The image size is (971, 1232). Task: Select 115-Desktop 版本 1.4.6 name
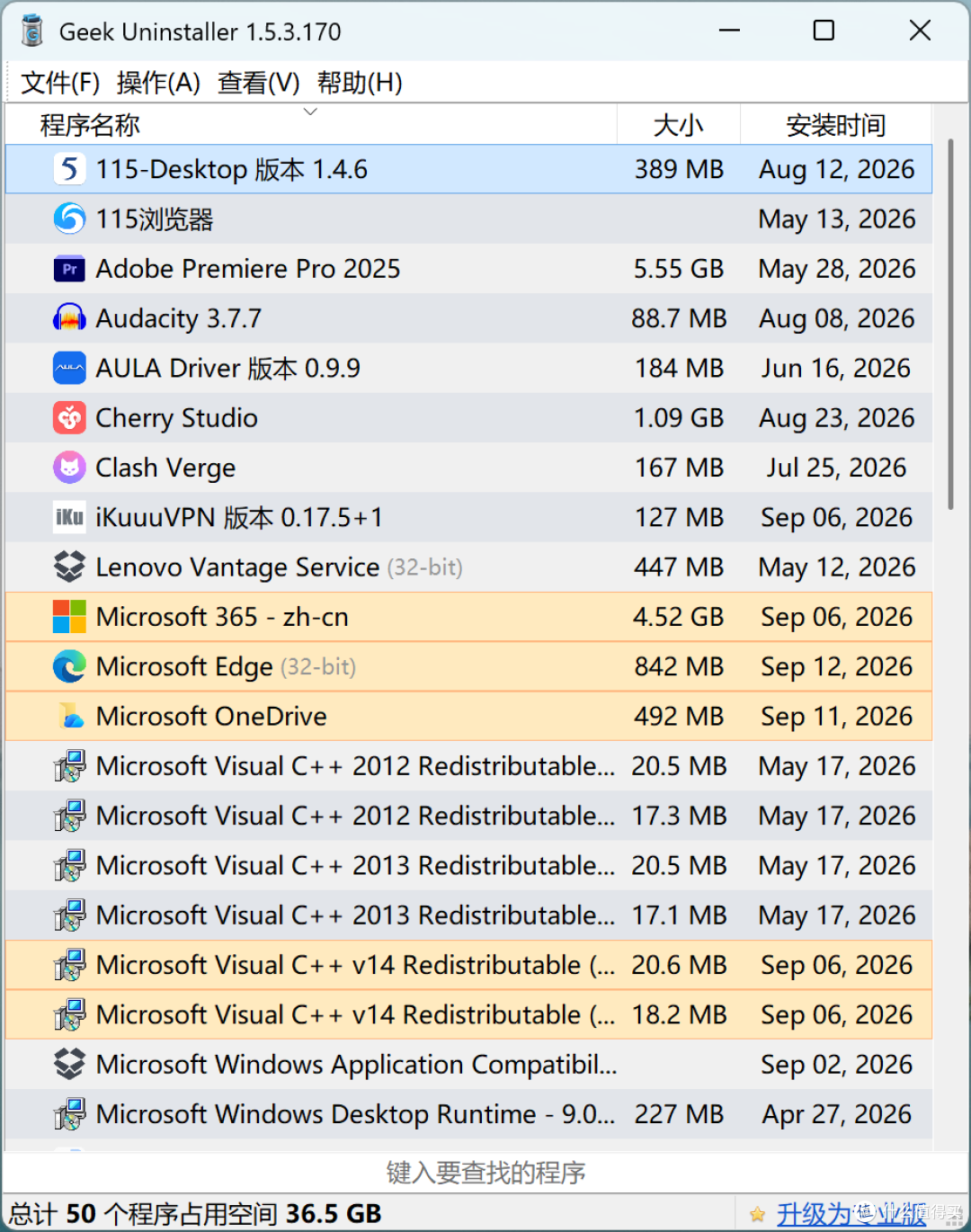[232, 169]
